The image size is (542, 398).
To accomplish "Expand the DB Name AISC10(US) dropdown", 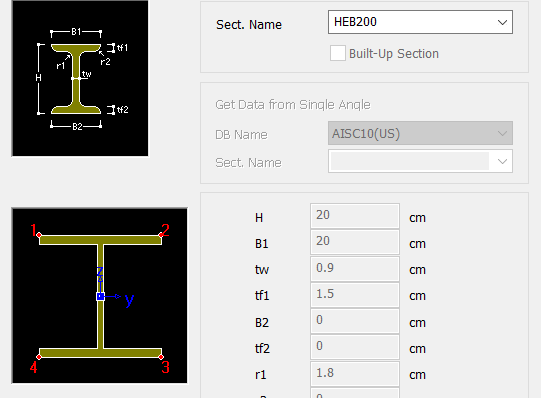I will (x=420, y=133).
